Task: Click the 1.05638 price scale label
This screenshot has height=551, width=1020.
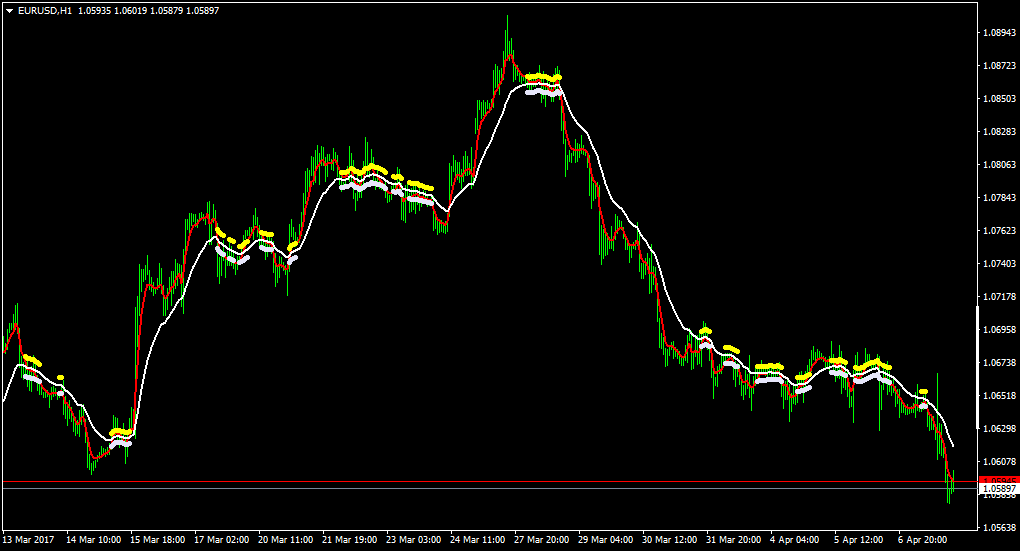Action: (x=1000, y=528)
